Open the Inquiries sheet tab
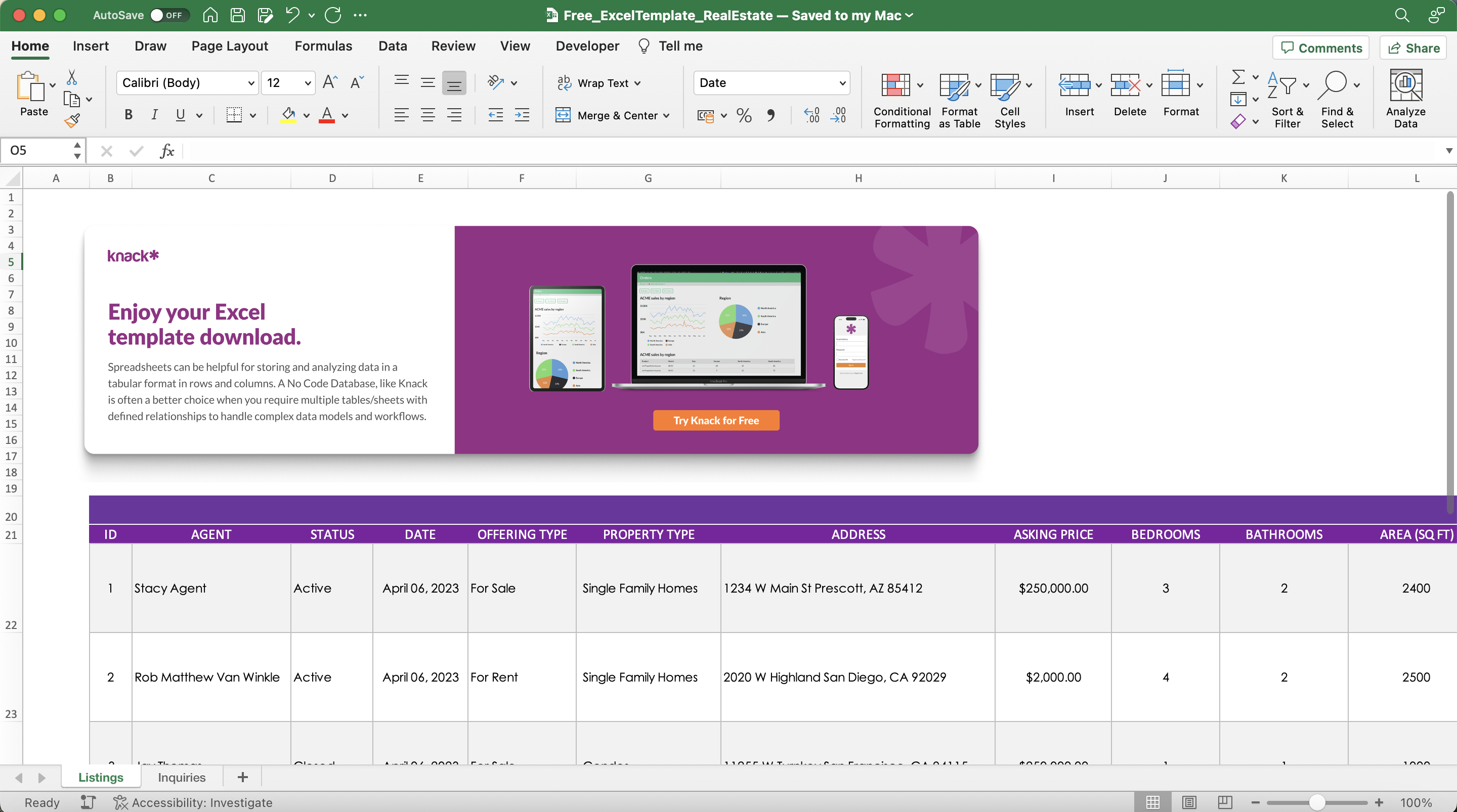Image resolution: width=1457 pixels, height=812 pixels. coord(181,777)
